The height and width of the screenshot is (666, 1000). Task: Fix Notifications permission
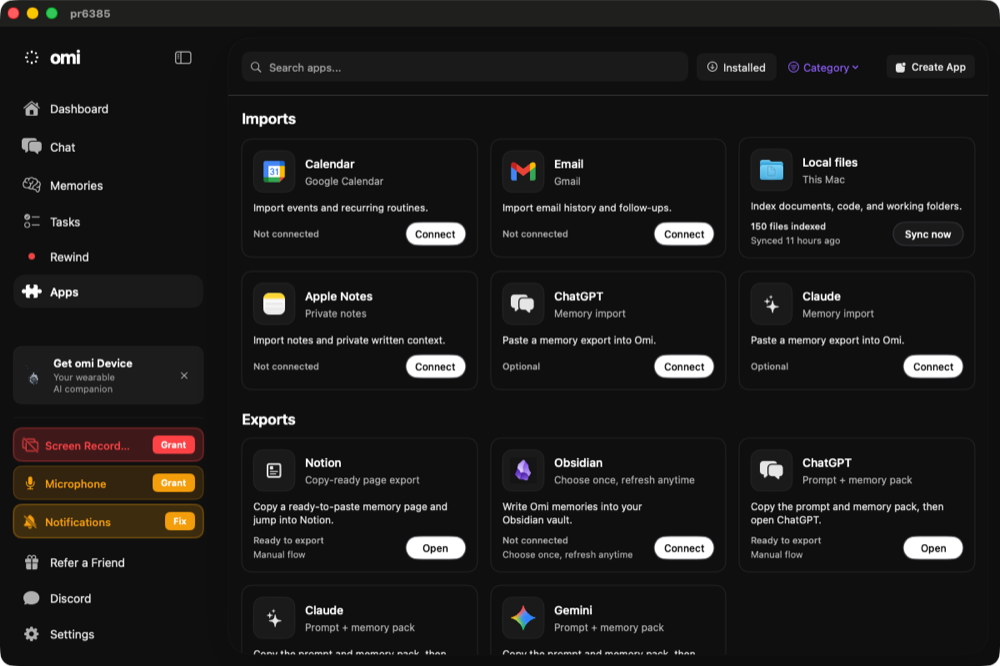[x=180, y=521]
